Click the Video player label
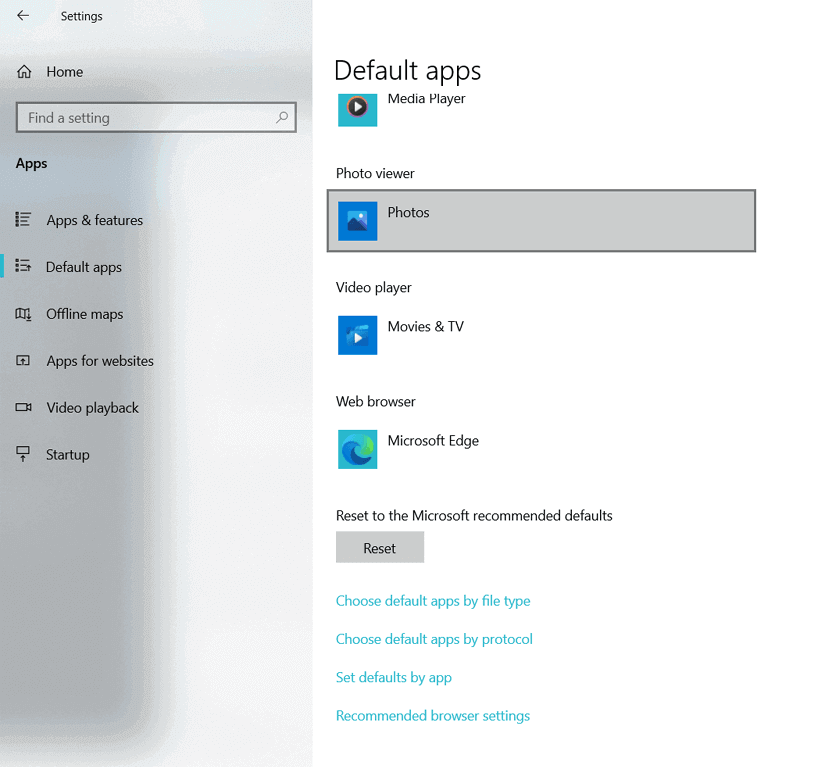The image size is (830, 767). 374,288
